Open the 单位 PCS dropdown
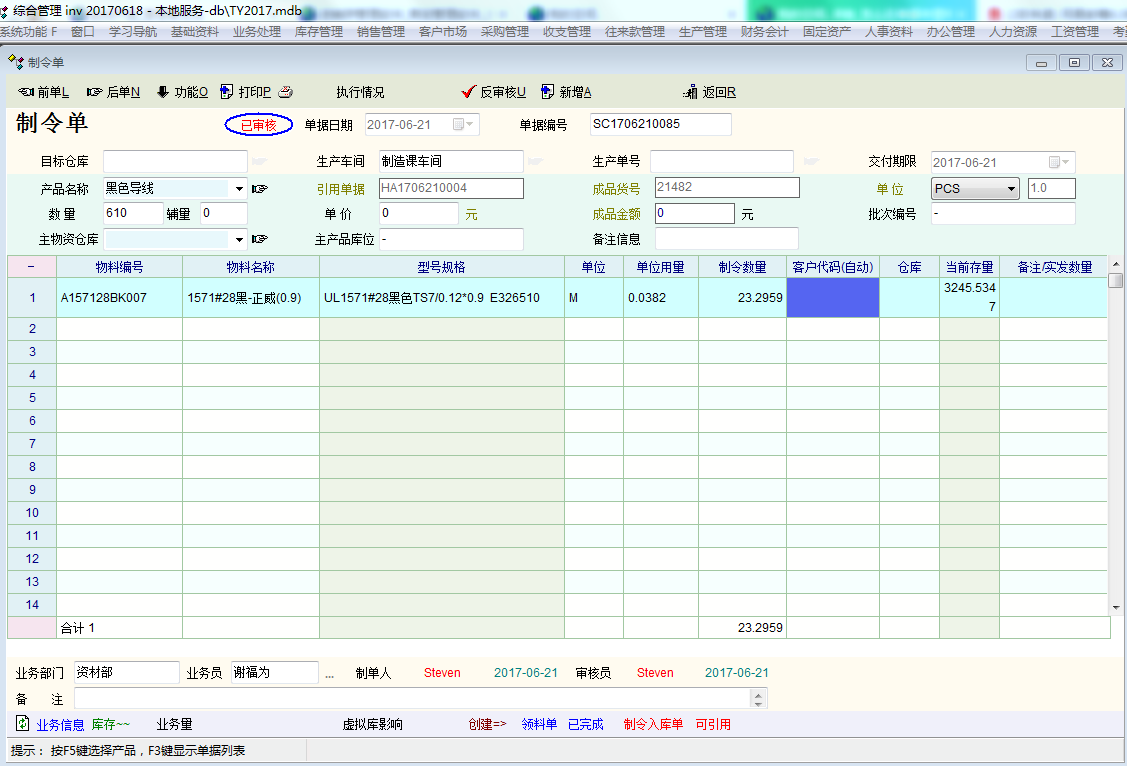The height and width of the screenshot is (766, 1127). coord(1011,188)
